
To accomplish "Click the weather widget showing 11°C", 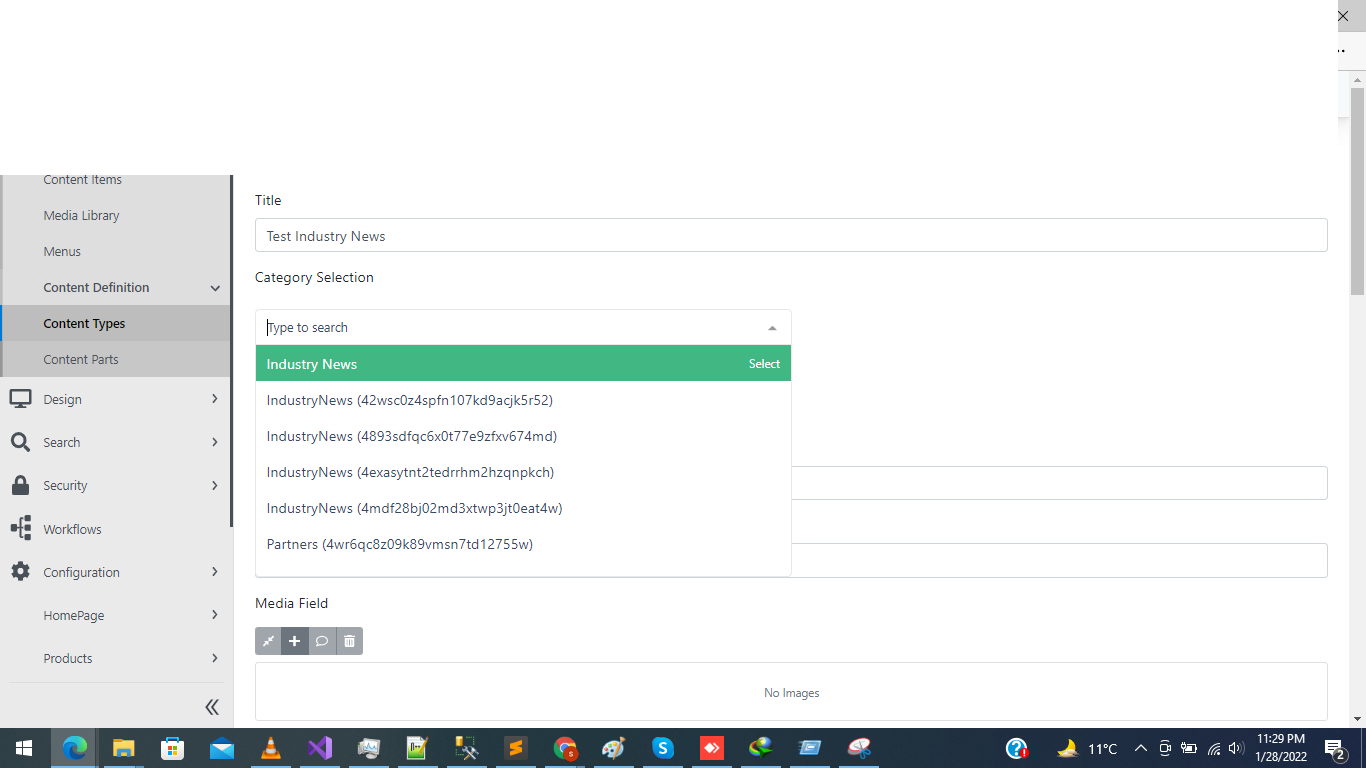I will [x=1087, y=748].
